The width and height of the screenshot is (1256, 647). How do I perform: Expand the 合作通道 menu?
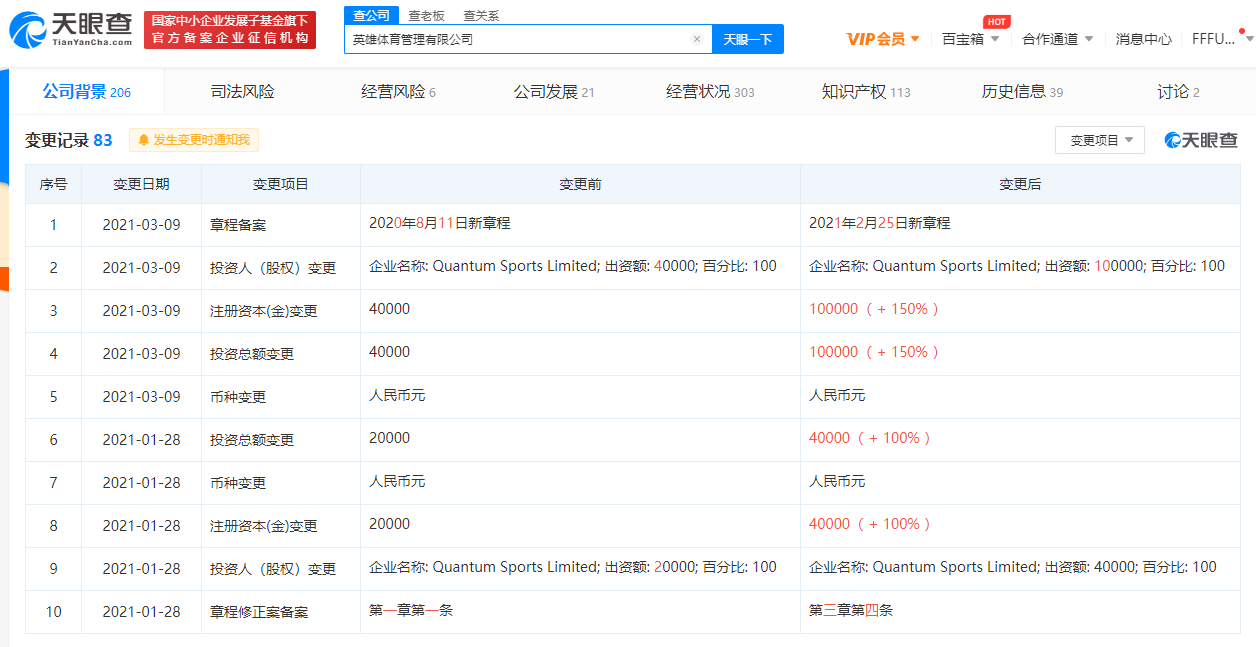pos(1057,39)
